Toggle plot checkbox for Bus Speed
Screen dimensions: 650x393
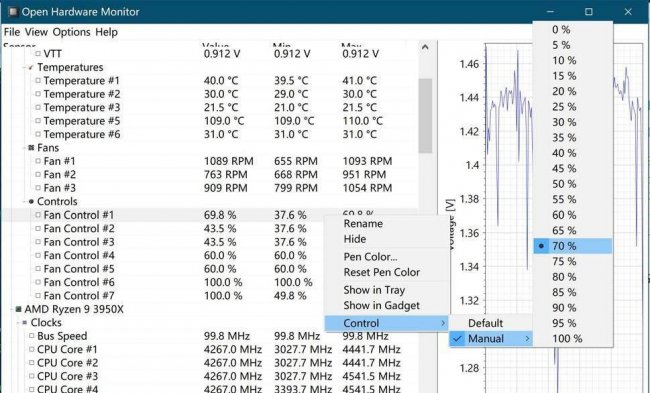(32, 336)
